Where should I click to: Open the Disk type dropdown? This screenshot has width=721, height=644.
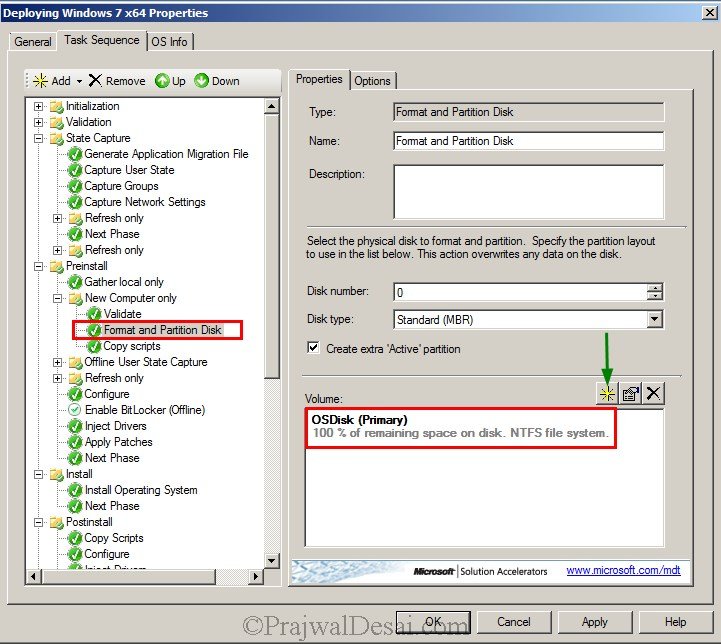click(654, 319)
